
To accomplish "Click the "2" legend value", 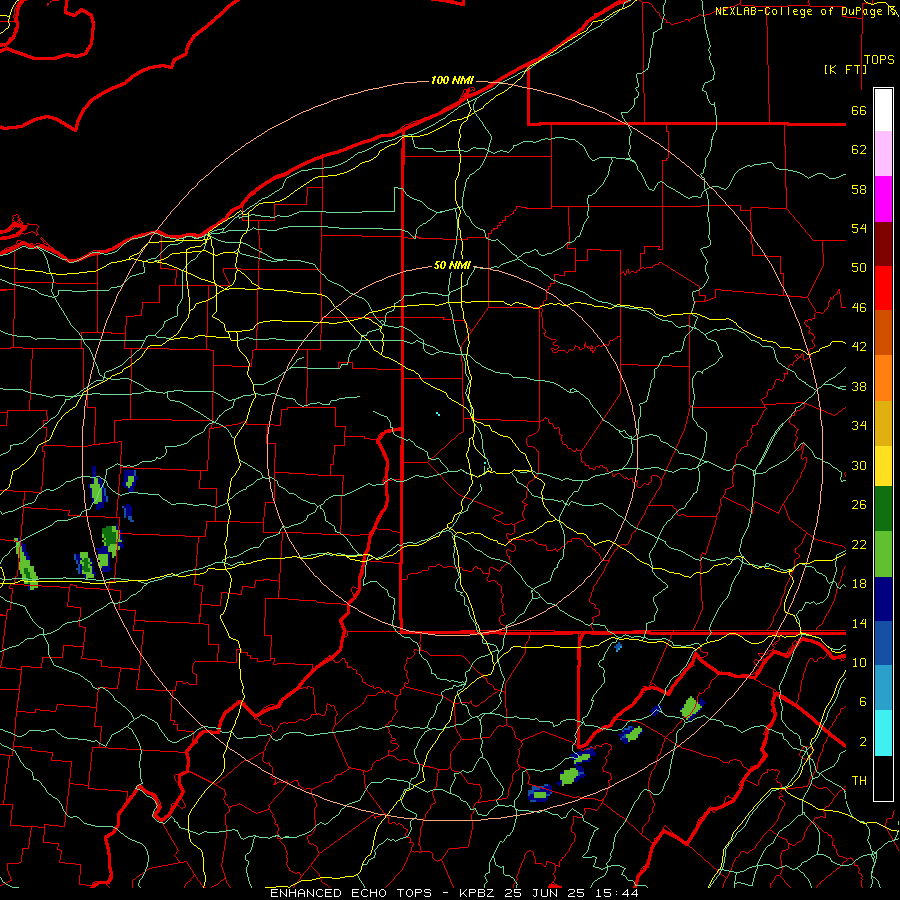I will point(863,741).
